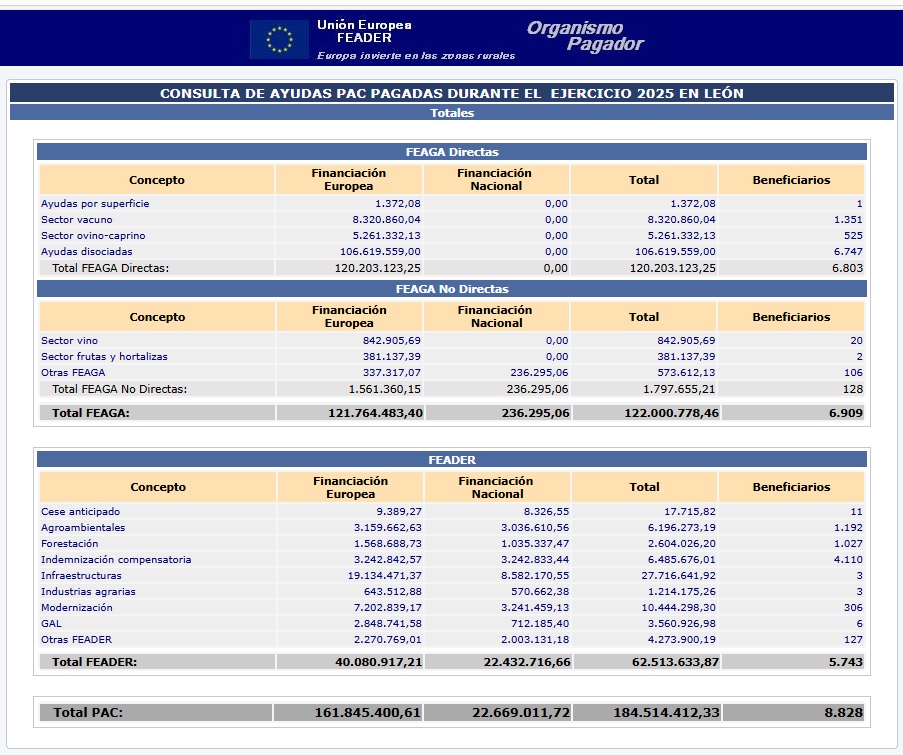
Task: Open the Sector vacuno concept link
Action: (x=77, y=220)
